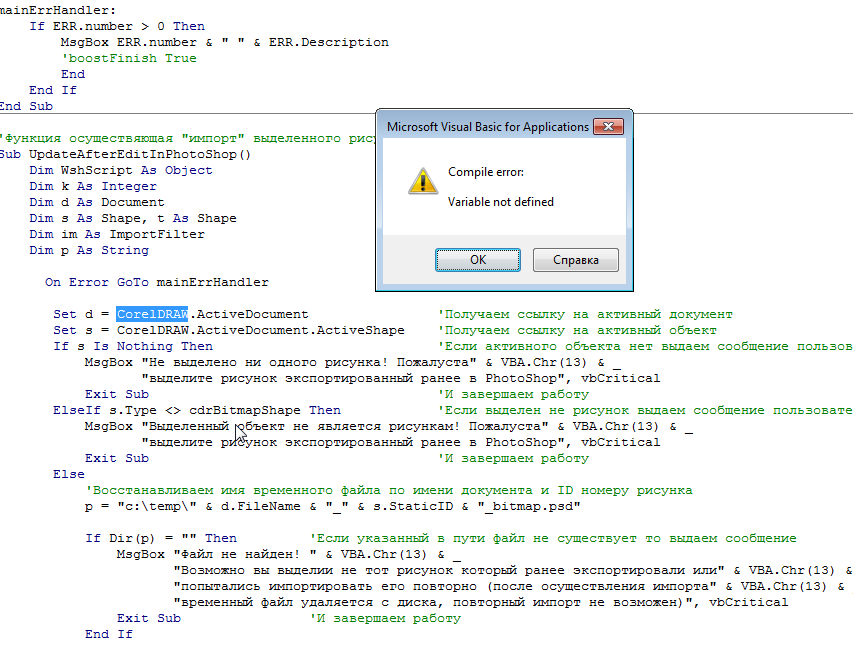This screenshot has width=853, height=647.
Task: Click "MsgBox ERR.number" line in error handler
Action: 225,42
